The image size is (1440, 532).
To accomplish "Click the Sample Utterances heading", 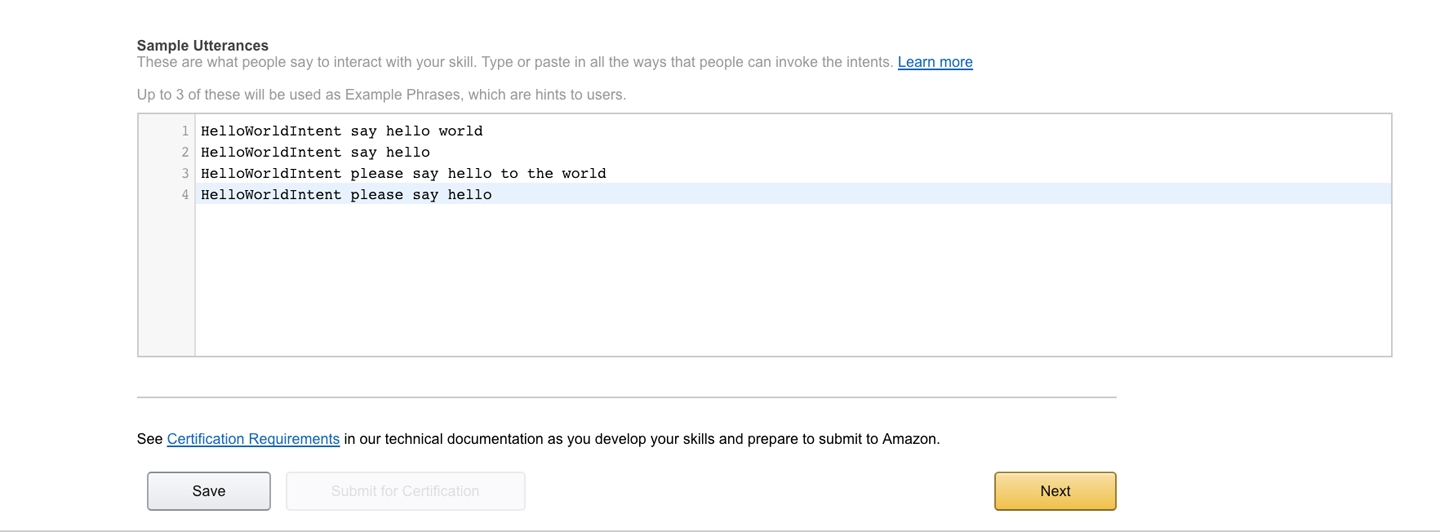I will [203, 45].
